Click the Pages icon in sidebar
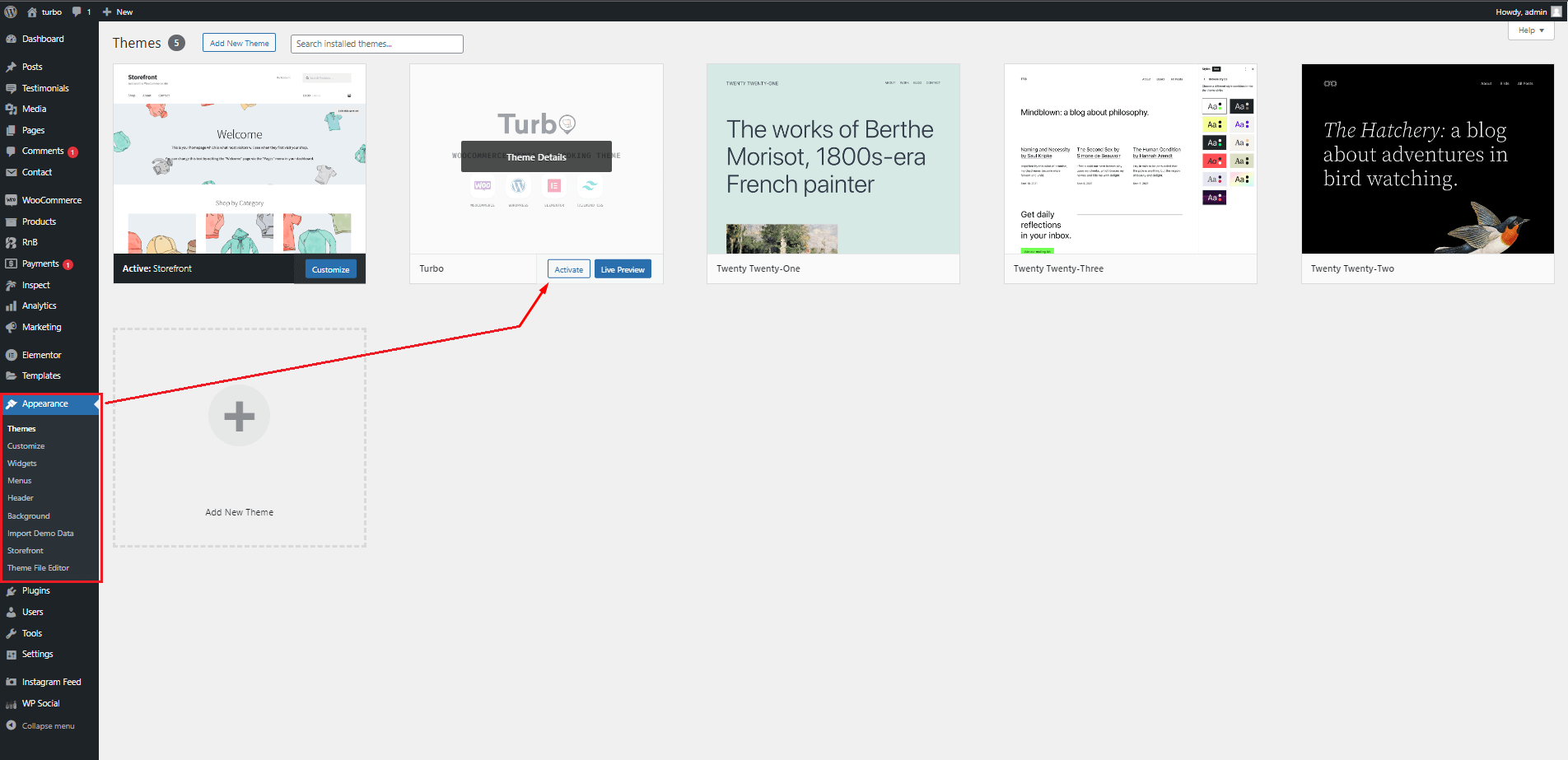Viewport: 1568px width, 760px height. coord(11,130)
